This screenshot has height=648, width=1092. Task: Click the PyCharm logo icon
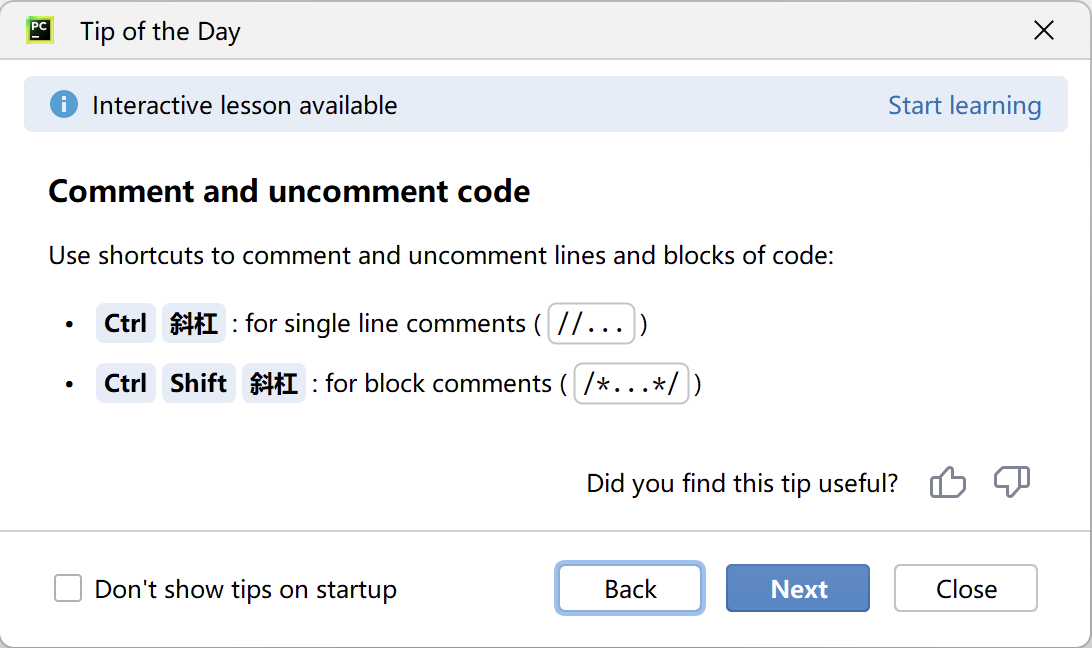point(40,30)
